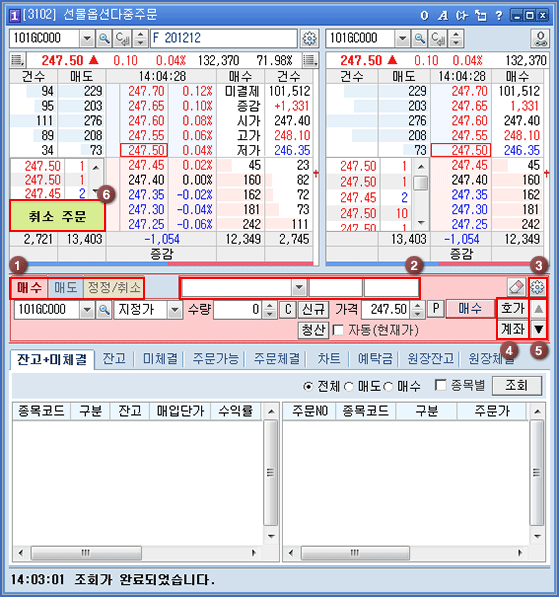Viewport: 559px width, 597px height.
Task: Click horizontal scrollbar of left holdings table
Action: click(137, 552)
